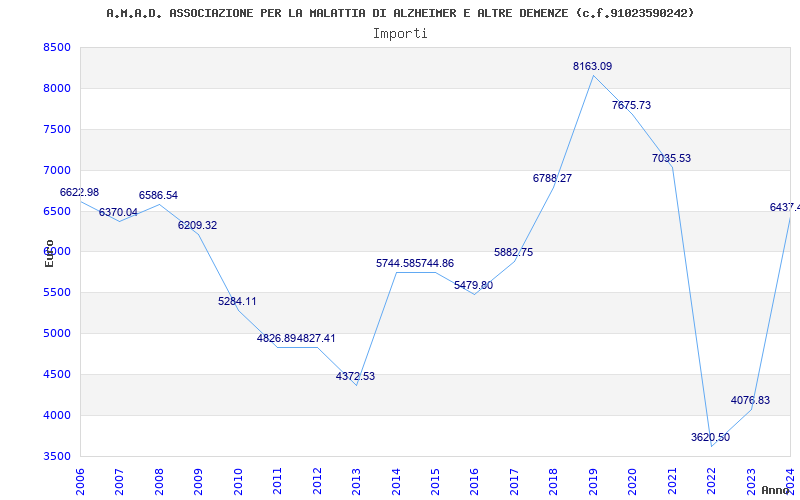The height and width of the screenshot is (500, 800).
Task: Click x-axis year 2012
Action: pos(317,482)
